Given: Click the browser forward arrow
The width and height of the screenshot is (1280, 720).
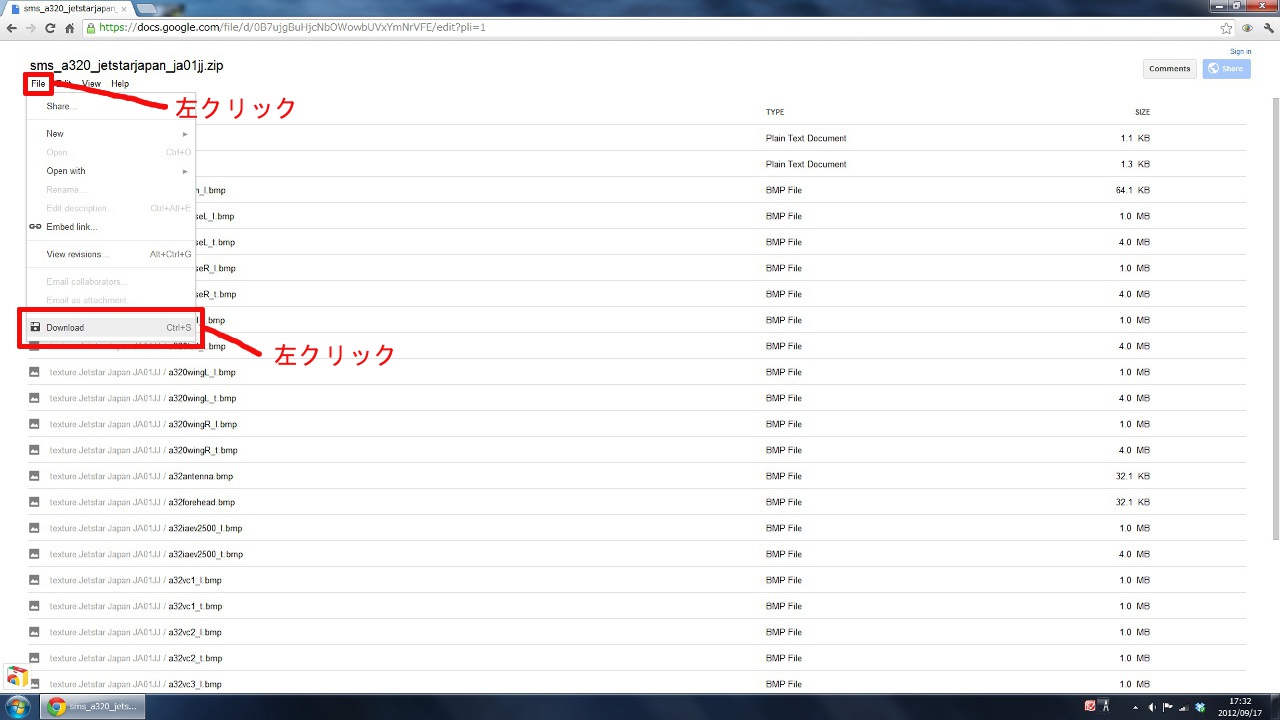Looking at the screenshot, I should click(31, 28).
